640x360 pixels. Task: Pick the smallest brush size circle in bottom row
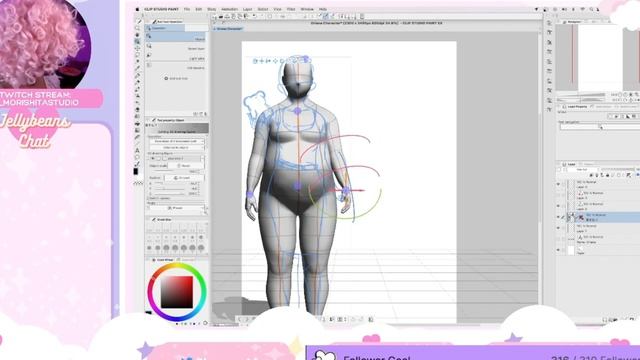pyautogui.click(x=149, y=247)
